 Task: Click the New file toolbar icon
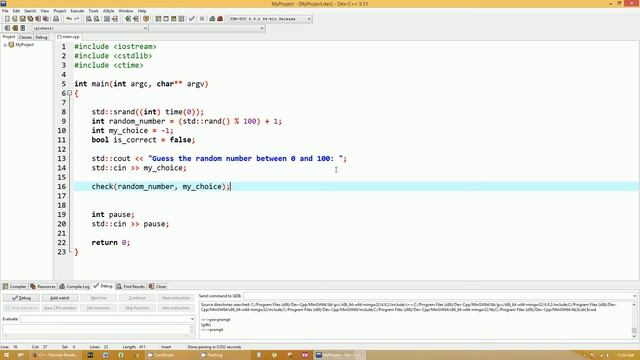[x=7, y=19]
